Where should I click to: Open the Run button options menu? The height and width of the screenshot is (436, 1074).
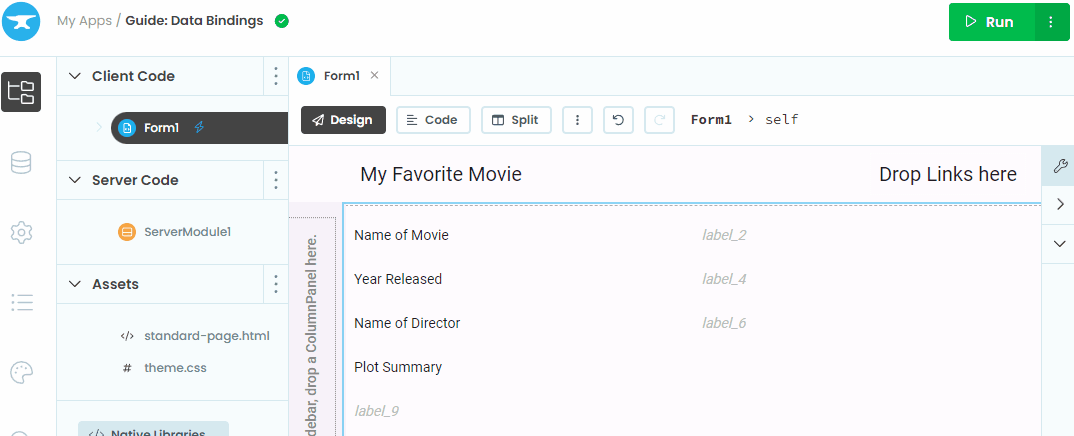pos(1050,21)
